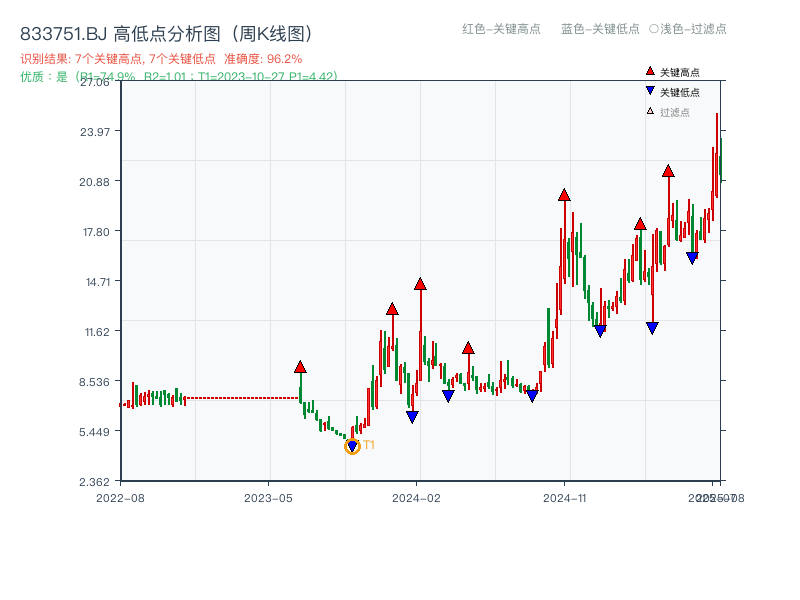Screen dimensions: 800x600
Task: Select red high marker at the 2024-11 gridline
Action: click(x=564, y=194)
